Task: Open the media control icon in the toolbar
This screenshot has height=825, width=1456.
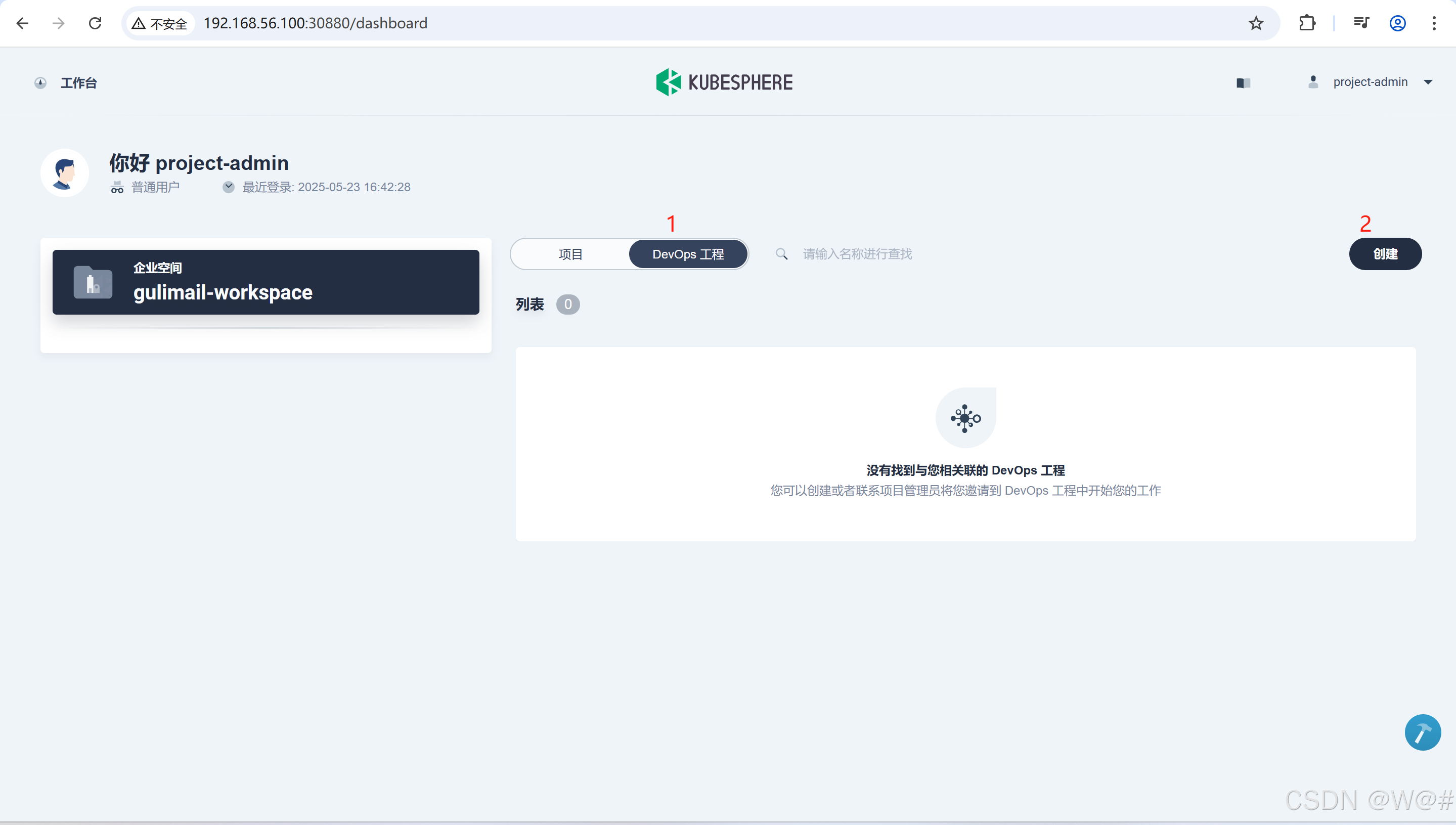Action: [x=1361, y=23]
